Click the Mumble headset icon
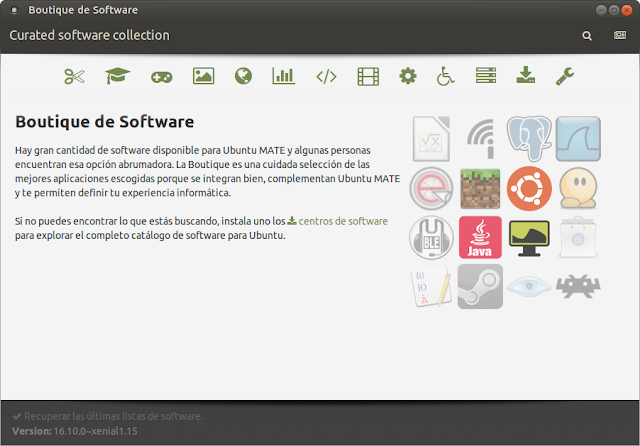Screen dimensions: 640x446 click(x=431, y=237)
